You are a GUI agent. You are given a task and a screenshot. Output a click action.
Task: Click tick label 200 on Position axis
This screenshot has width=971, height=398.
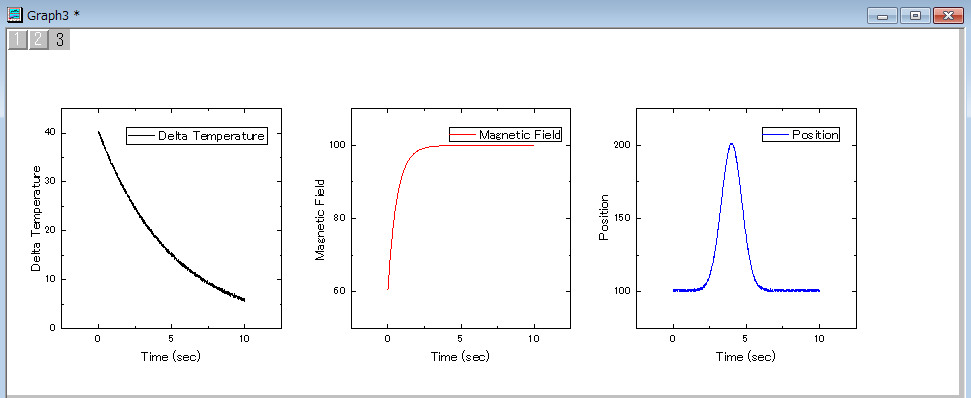622,145
